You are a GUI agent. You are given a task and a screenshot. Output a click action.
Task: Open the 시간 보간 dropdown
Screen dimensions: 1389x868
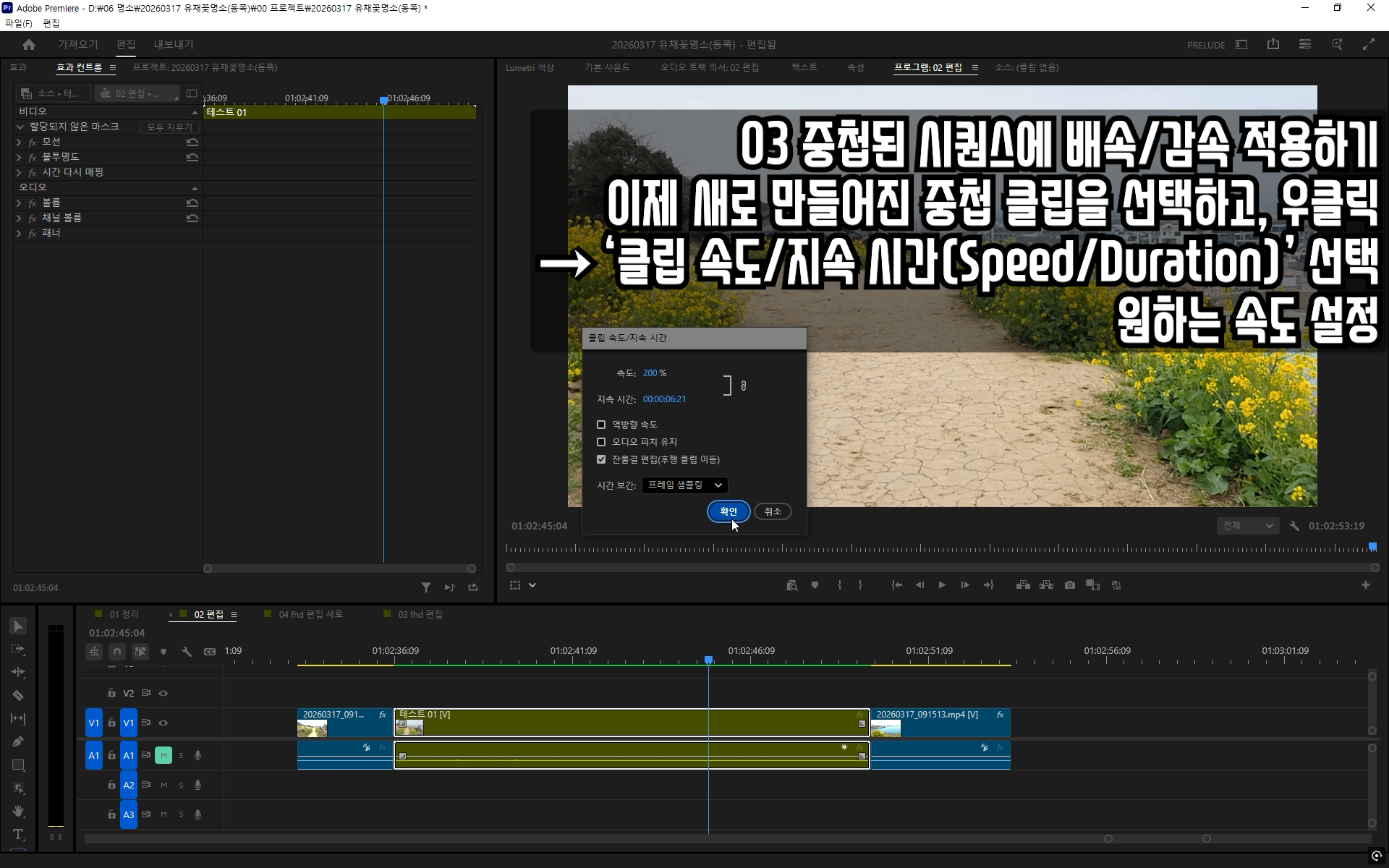click(x=684, y=485)
